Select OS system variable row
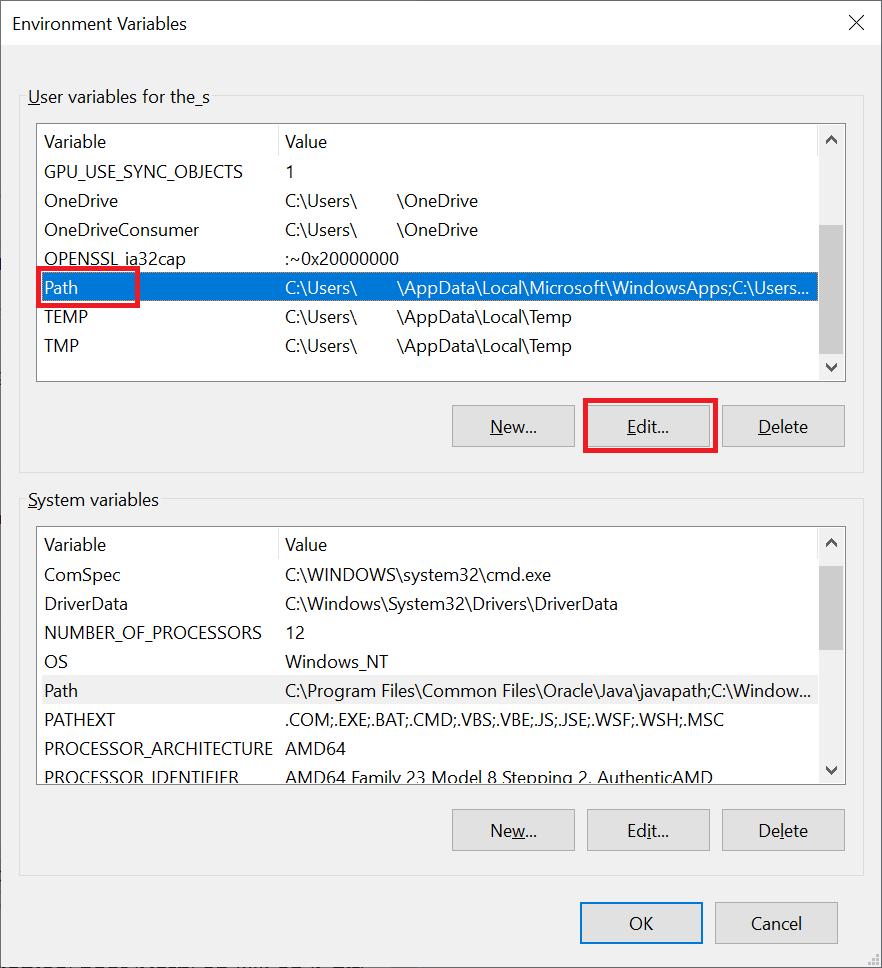 point(430,662)
